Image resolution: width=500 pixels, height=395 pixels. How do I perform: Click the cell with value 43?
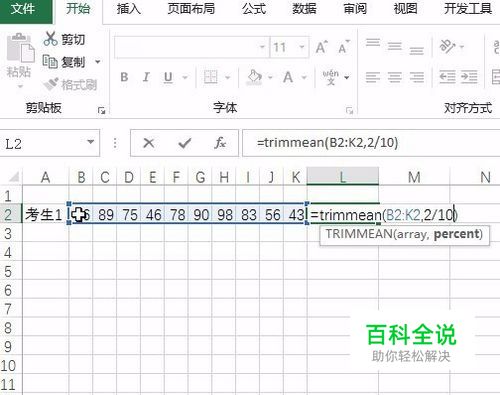tap(295, 214)
